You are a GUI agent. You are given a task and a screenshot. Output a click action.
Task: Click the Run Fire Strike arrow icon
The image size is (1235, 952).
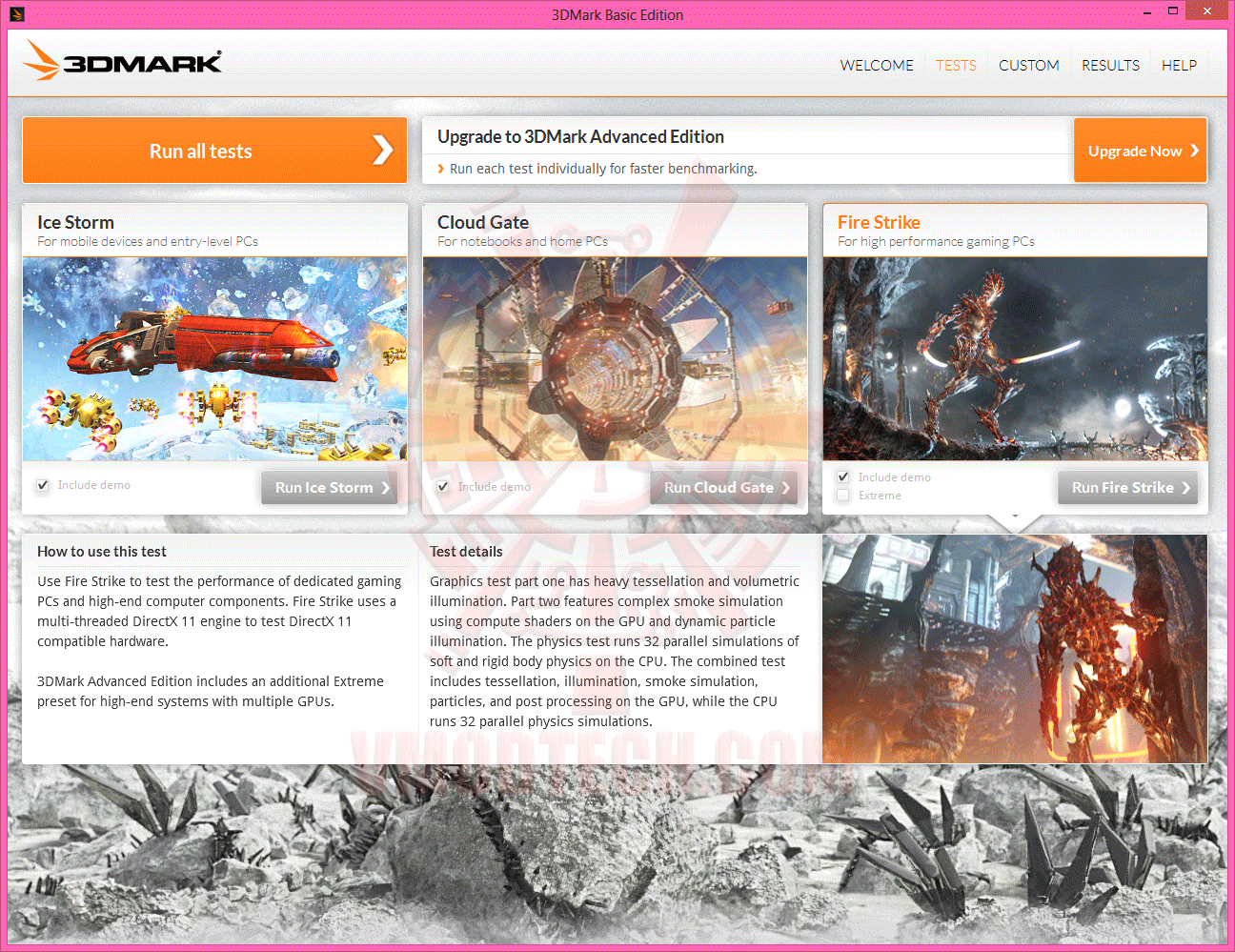click(1185, 488)
